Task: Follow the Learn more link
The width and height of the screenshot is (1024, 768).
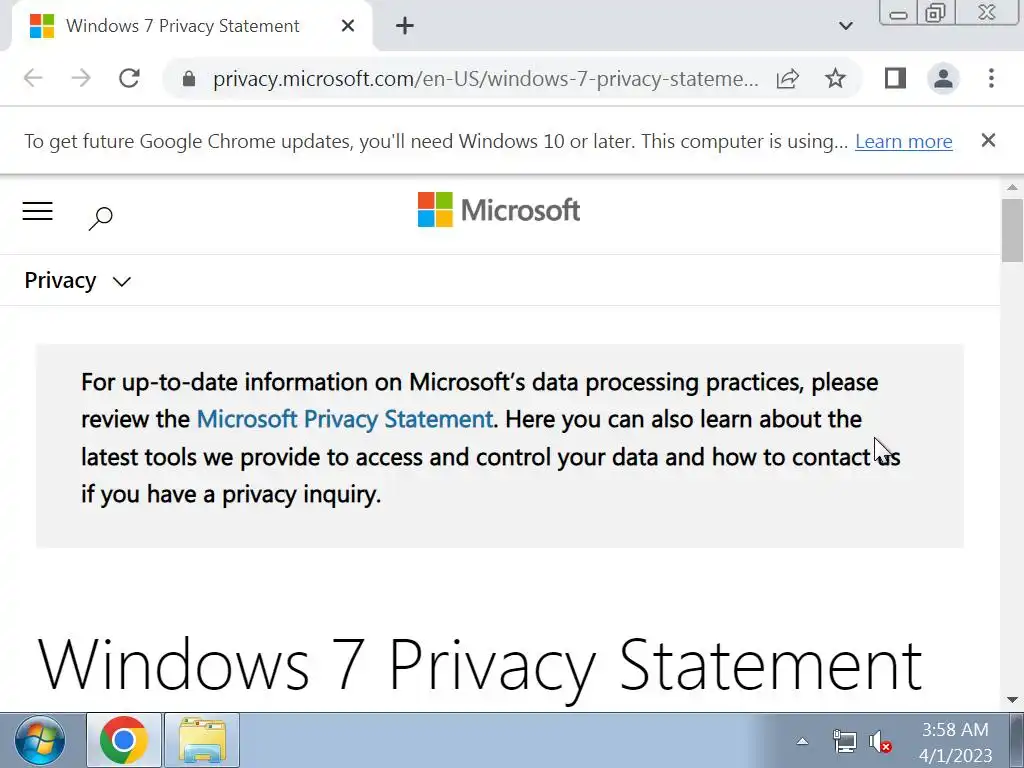Action: pyautogui.click(x=903, y=141)
